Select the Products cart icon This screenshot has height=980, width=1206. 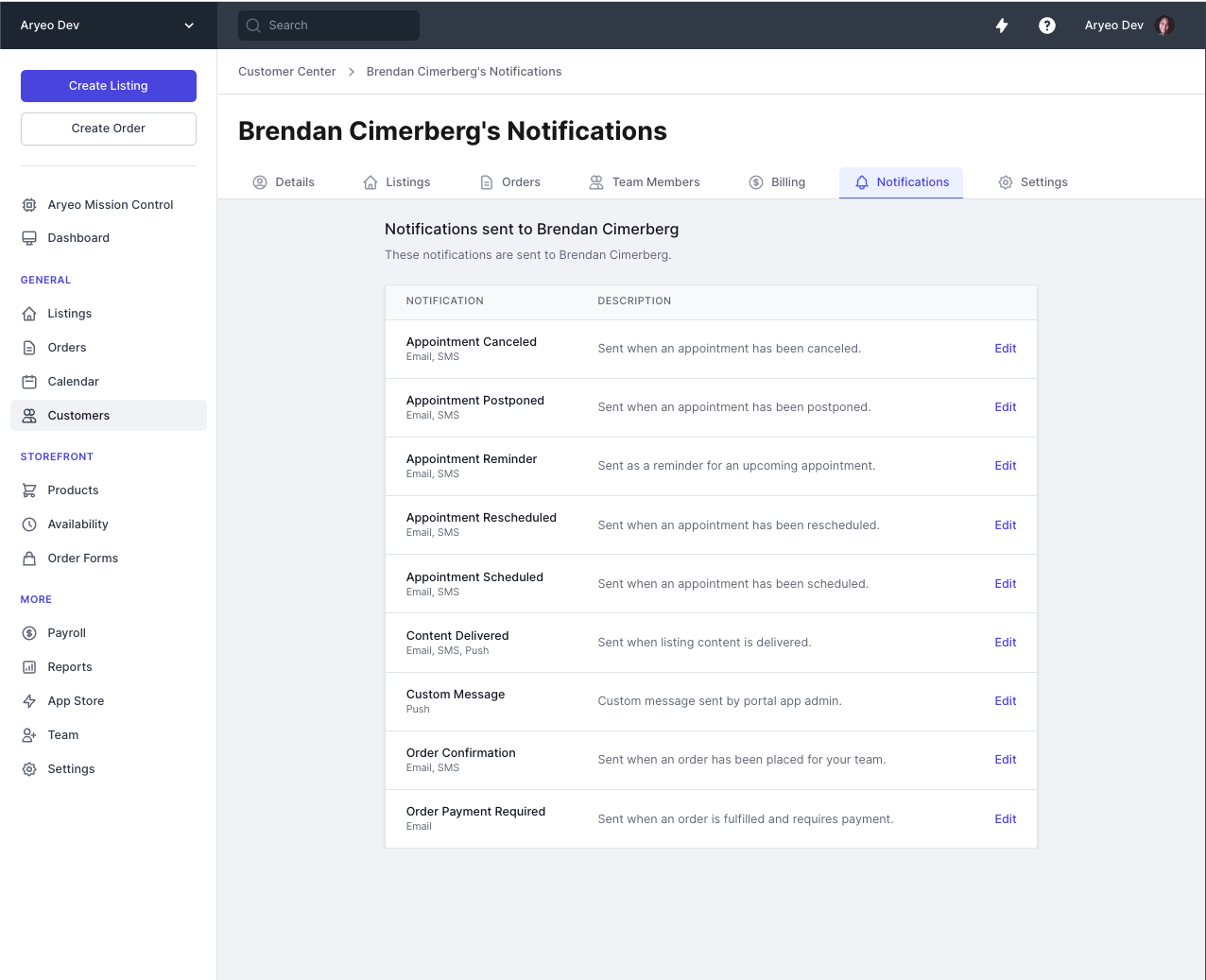[x=29, y=490]
